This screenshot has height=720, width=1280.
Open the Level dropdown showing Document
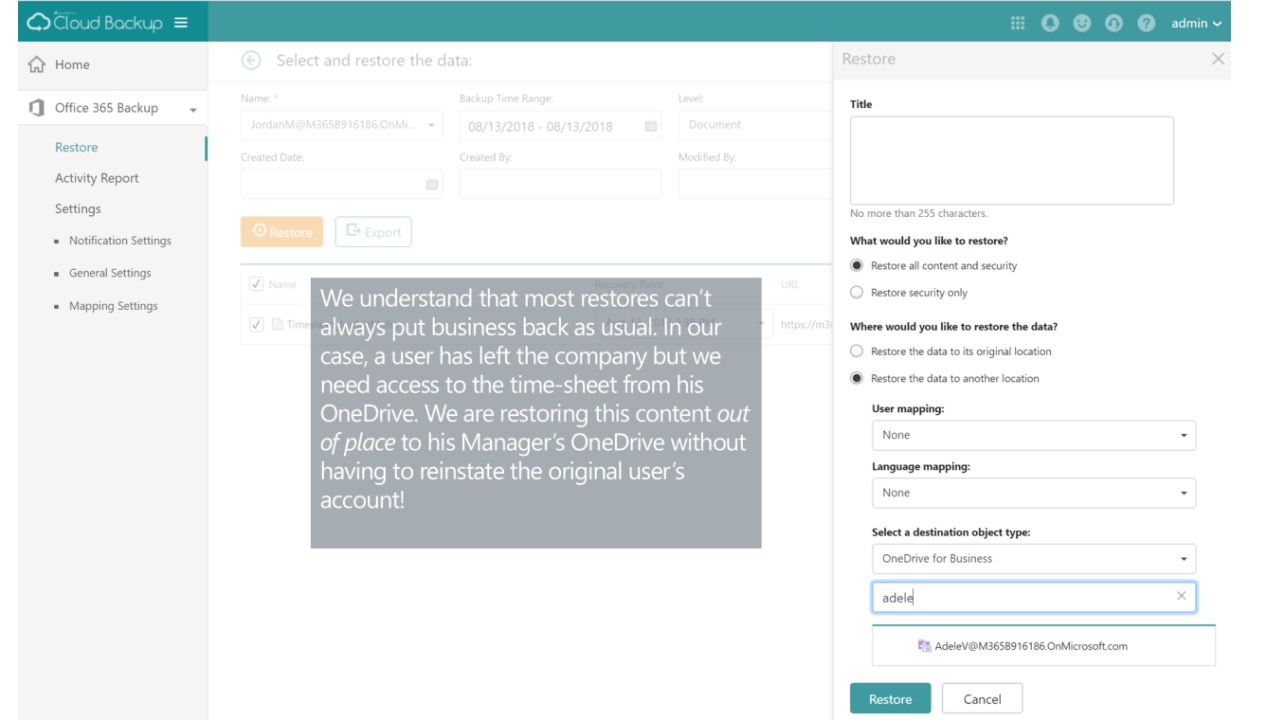coord(754,125)
